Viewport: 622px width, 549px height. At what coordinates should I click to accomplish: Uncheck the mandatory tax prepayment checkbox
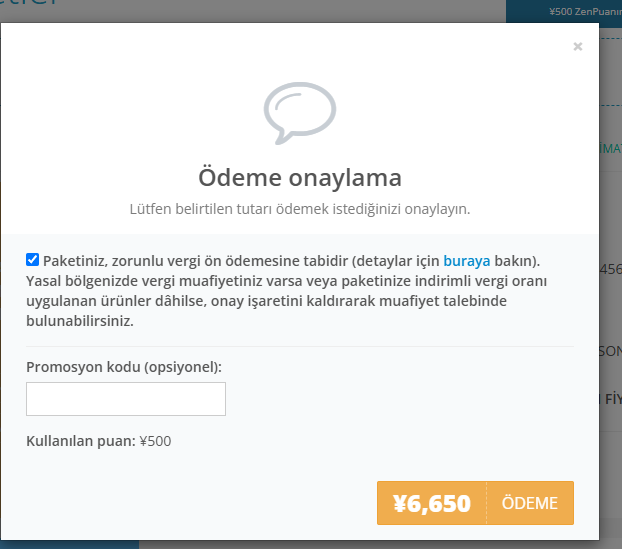[33, 260]
